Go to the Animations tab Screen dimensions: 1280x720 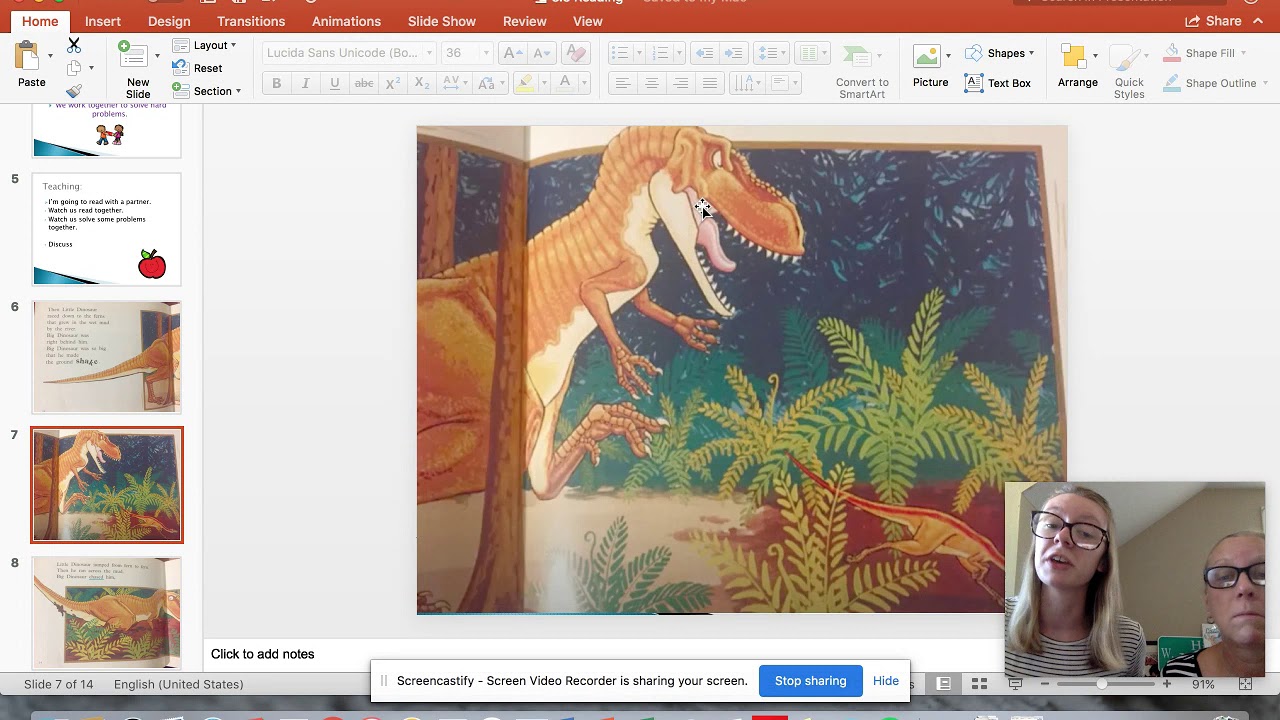pos(346,21)
